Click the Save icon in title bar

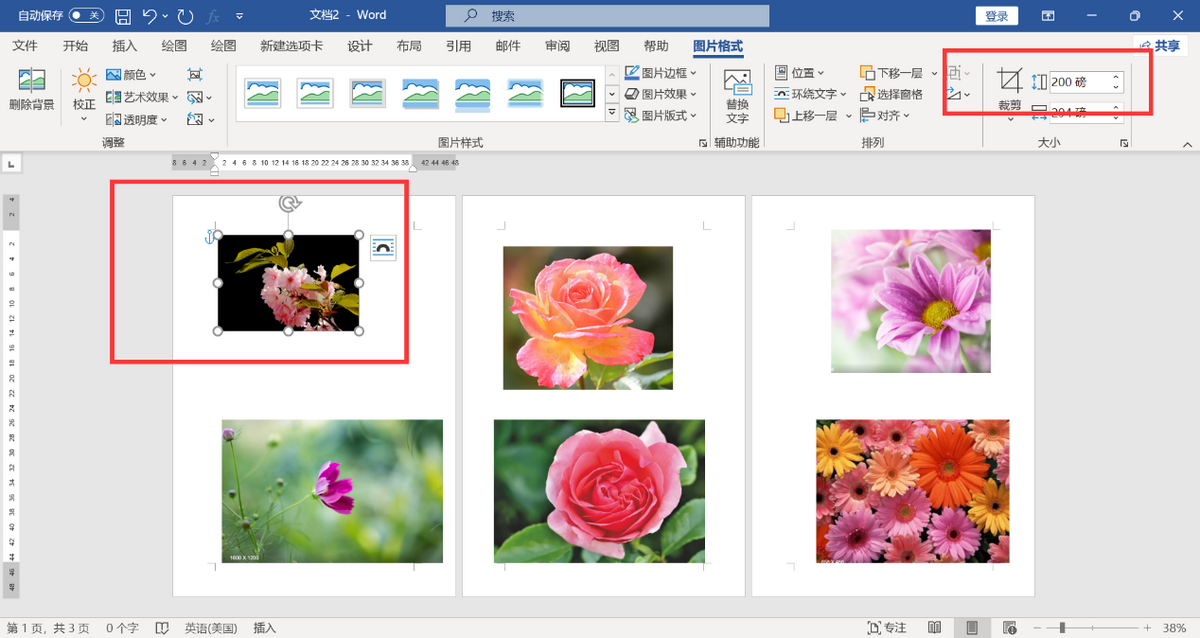(x=122, y=16)
